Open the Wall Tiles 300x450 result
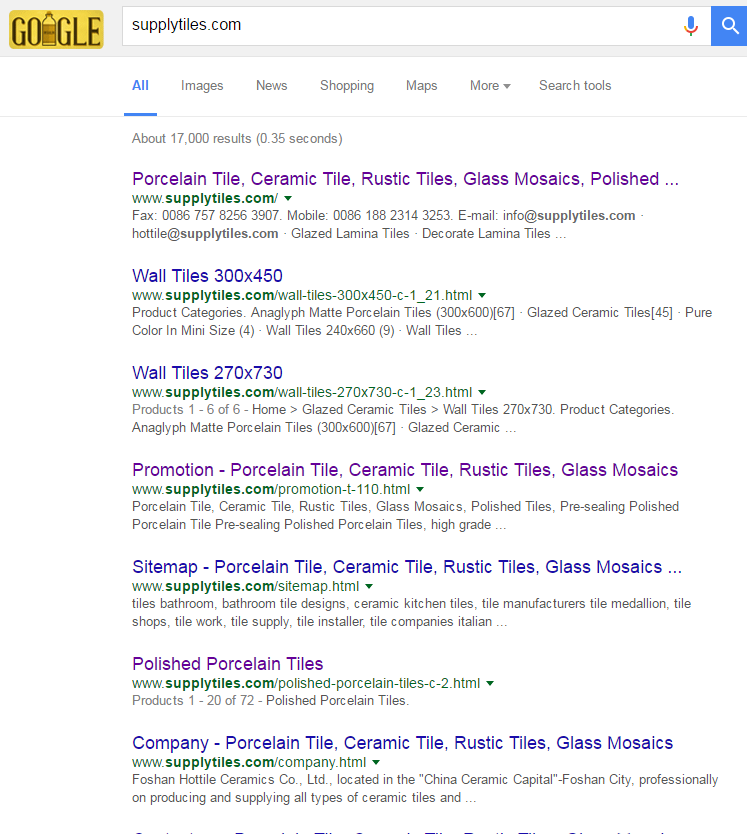 coord(208,276)
